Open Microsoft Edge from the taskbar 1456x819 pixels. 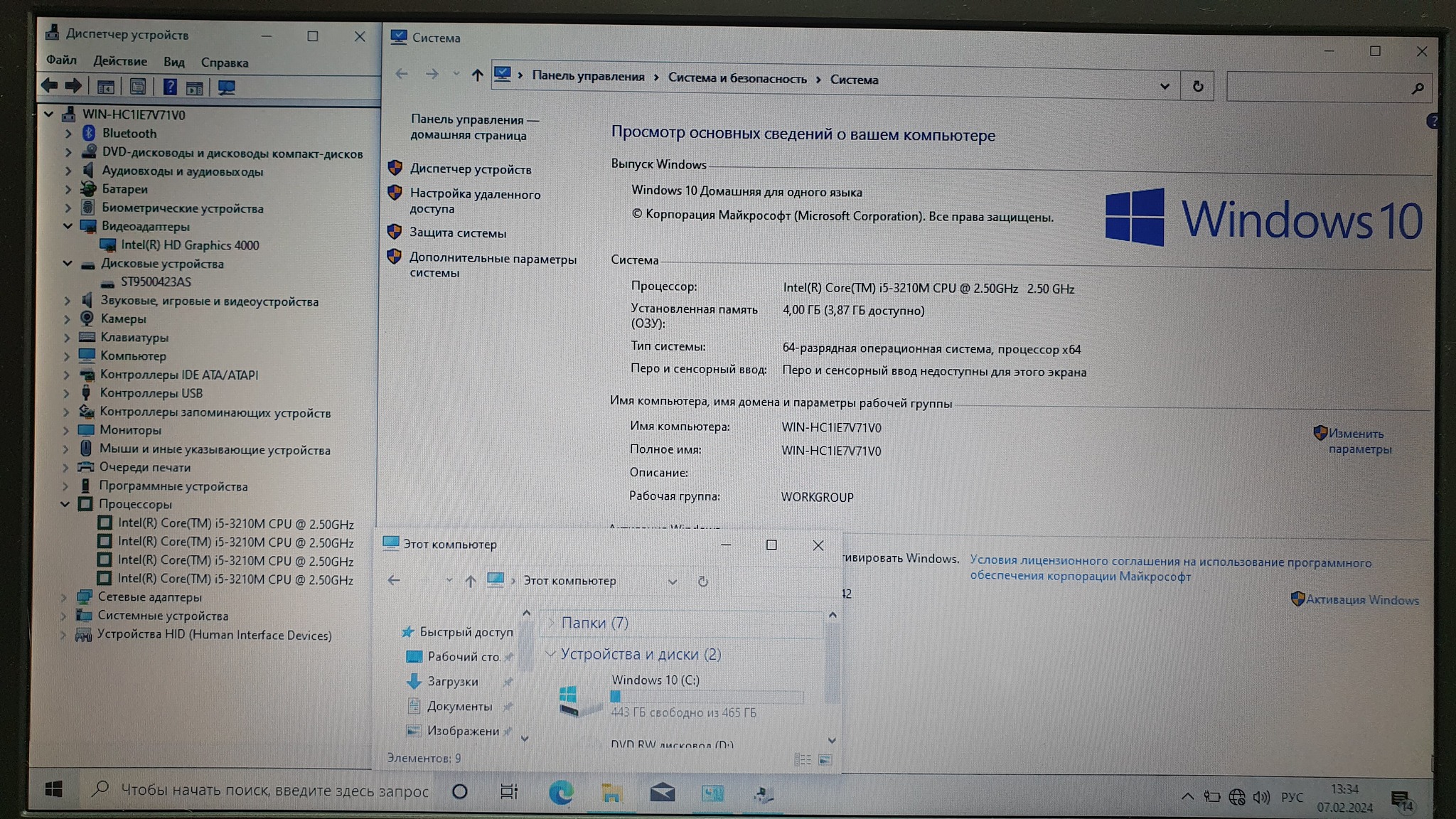pyautogui.click(x=561, y=792)
